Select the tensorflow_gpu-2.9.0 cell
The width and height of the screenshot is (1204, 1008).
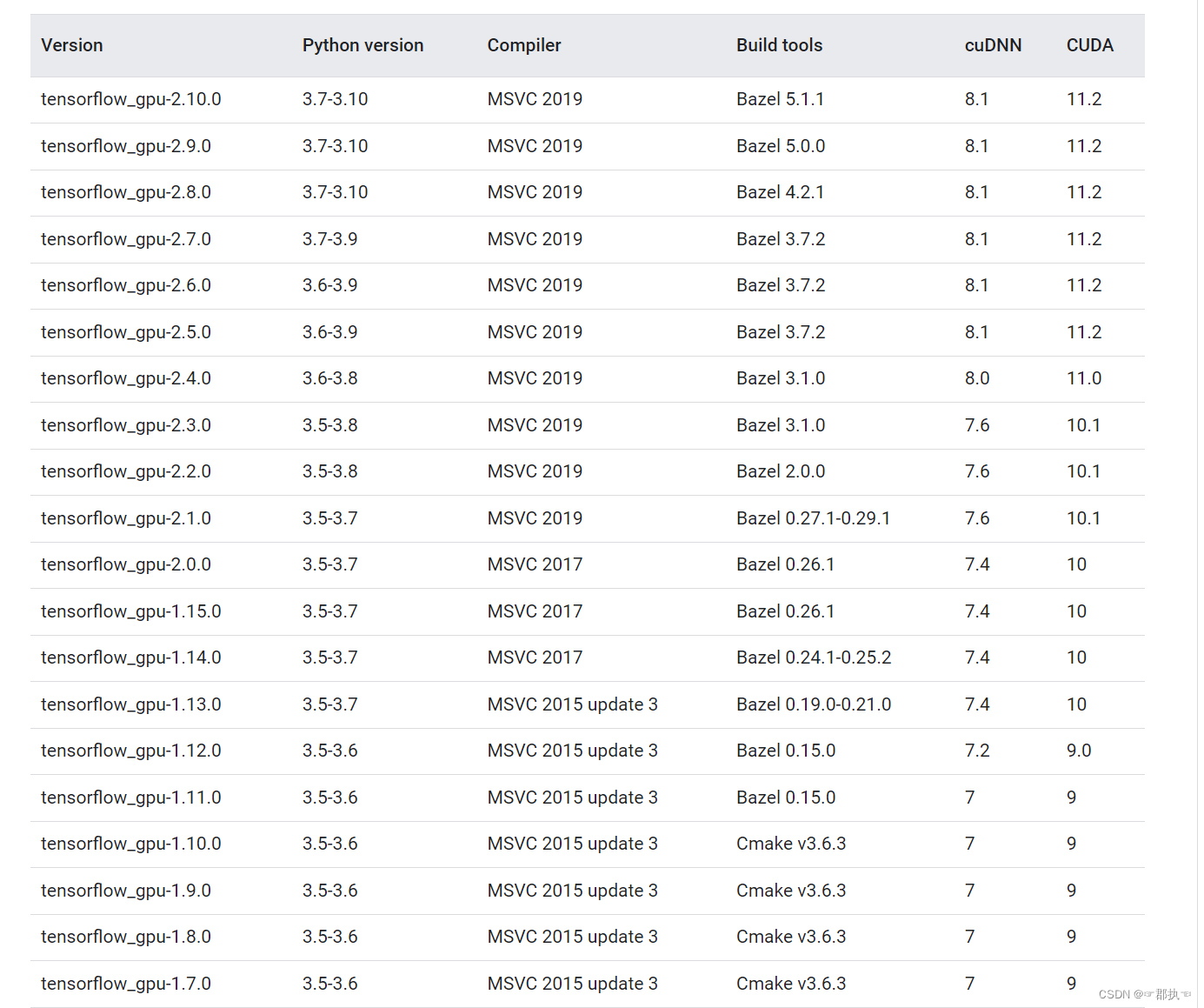pos(126,146)
